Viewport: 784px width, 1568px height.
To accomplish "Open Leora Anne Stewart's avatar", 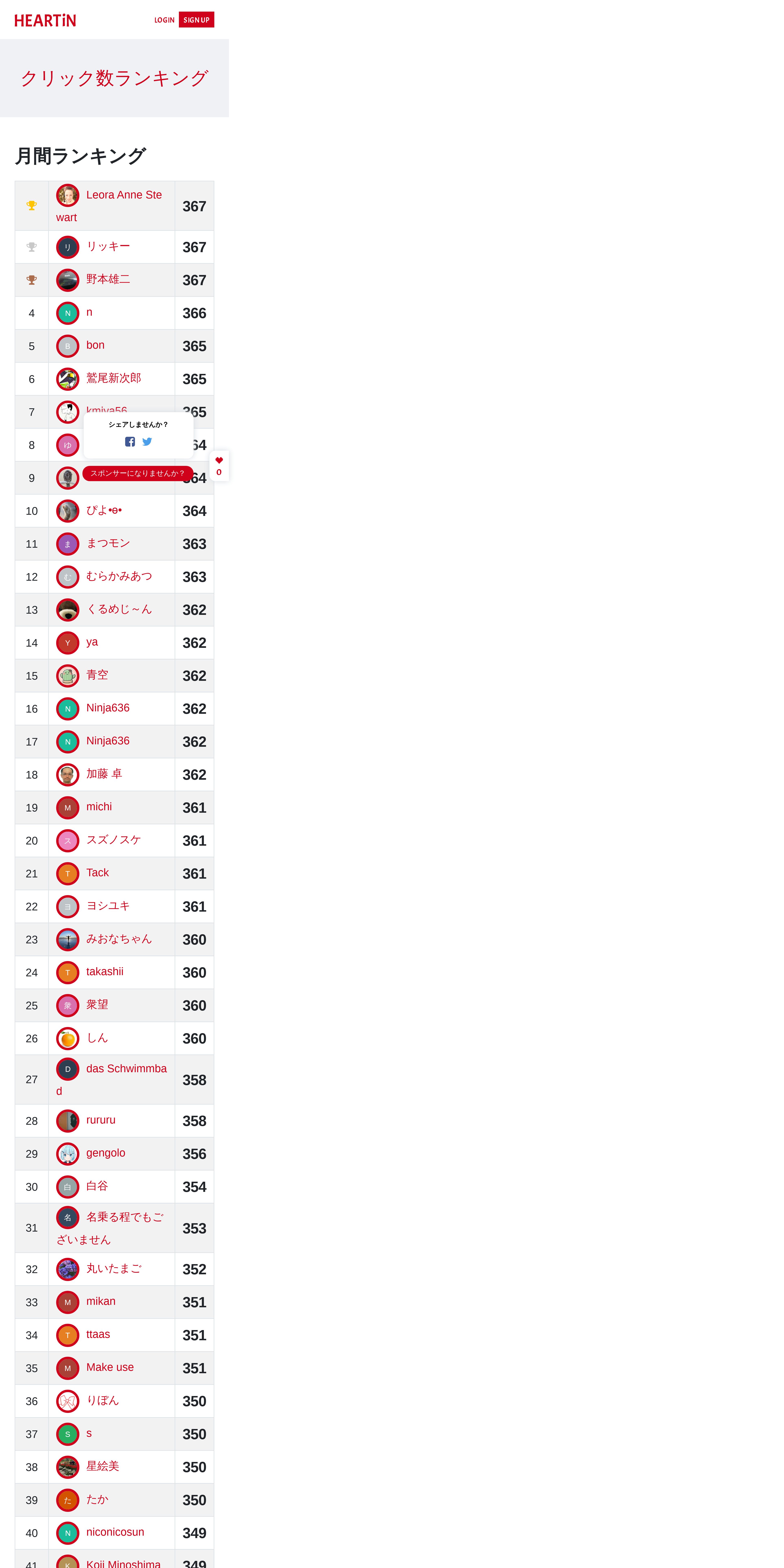I will (68, 195).
